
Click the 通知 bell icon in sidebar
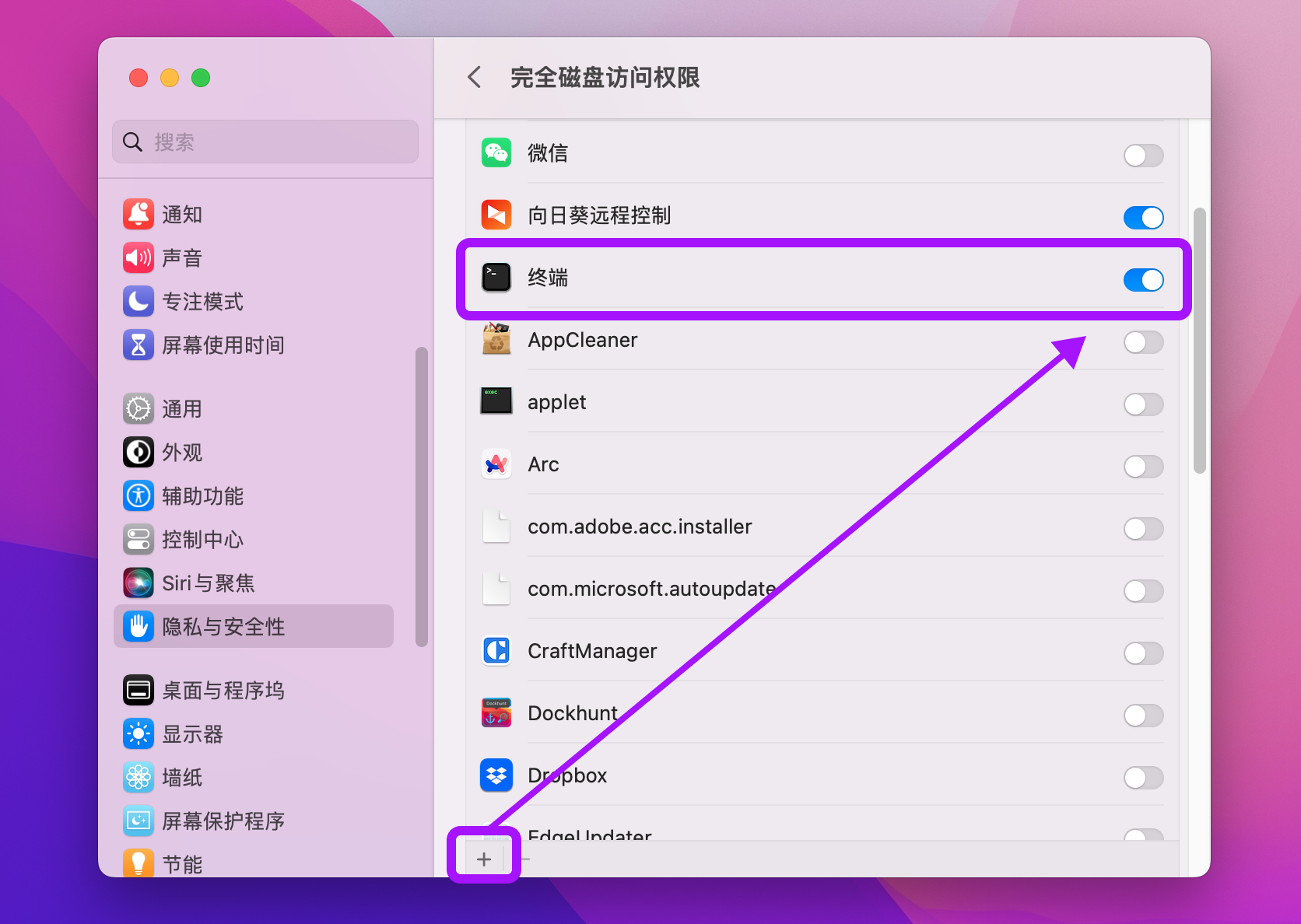pos(139,215)
